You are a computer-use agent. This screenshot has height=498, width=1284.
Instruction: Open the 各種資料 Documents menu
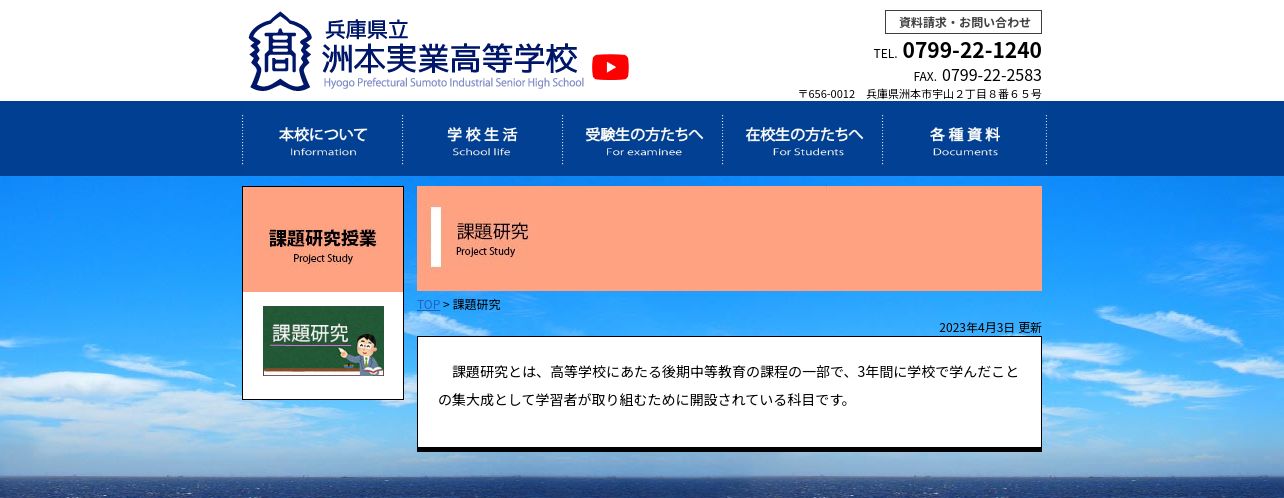964,140
